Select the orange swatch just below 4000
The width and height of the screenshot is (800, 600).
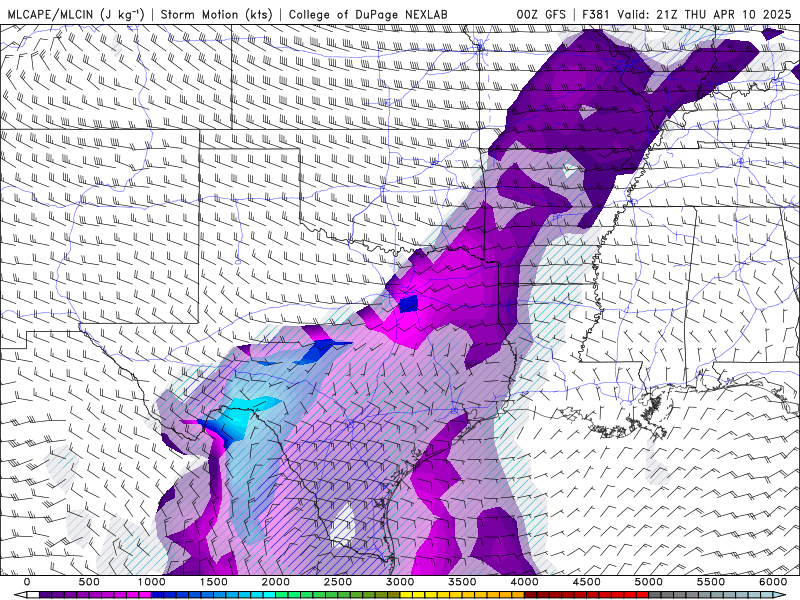tap(518, 594)
